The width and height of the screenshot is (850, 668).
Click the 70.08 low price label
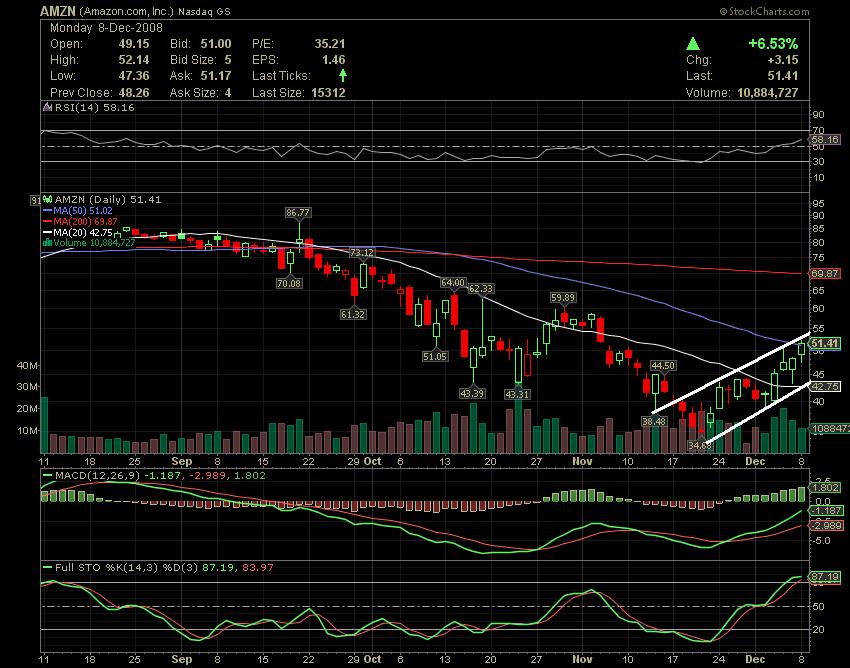pyautogui.click(x=289, y=283)
